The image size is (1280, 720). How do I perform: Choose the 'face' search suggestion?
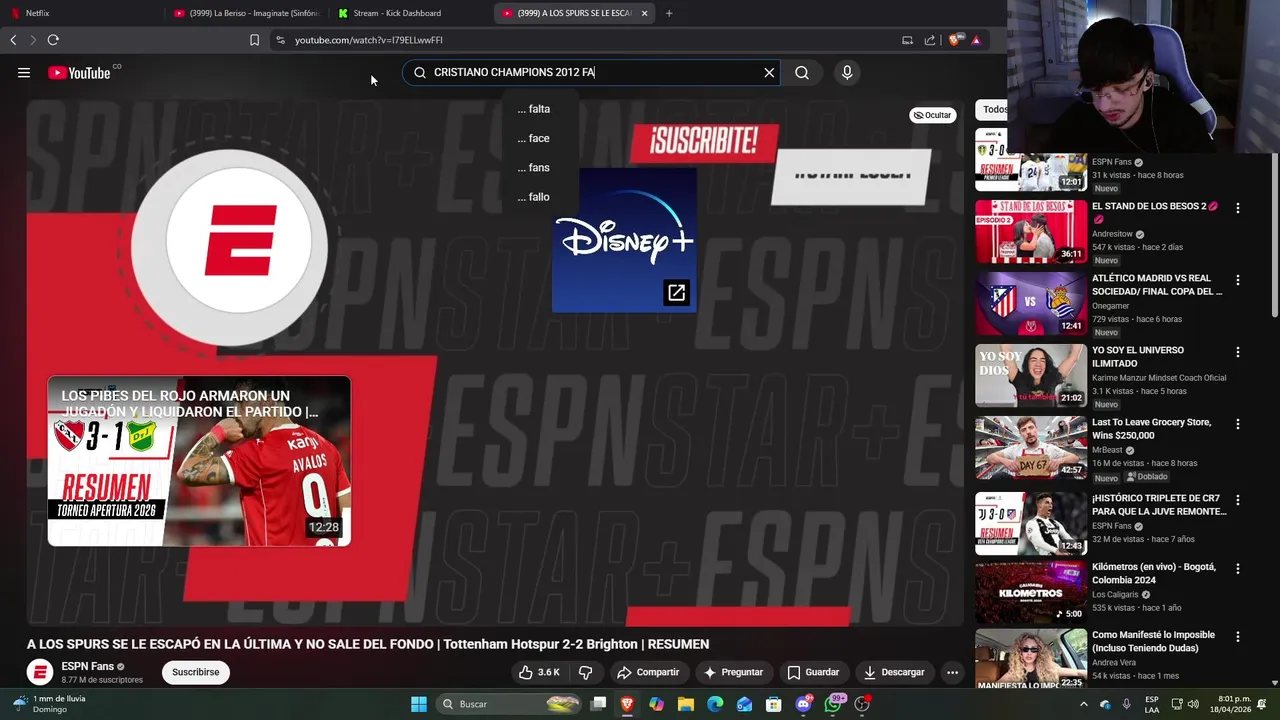(534, 138)
